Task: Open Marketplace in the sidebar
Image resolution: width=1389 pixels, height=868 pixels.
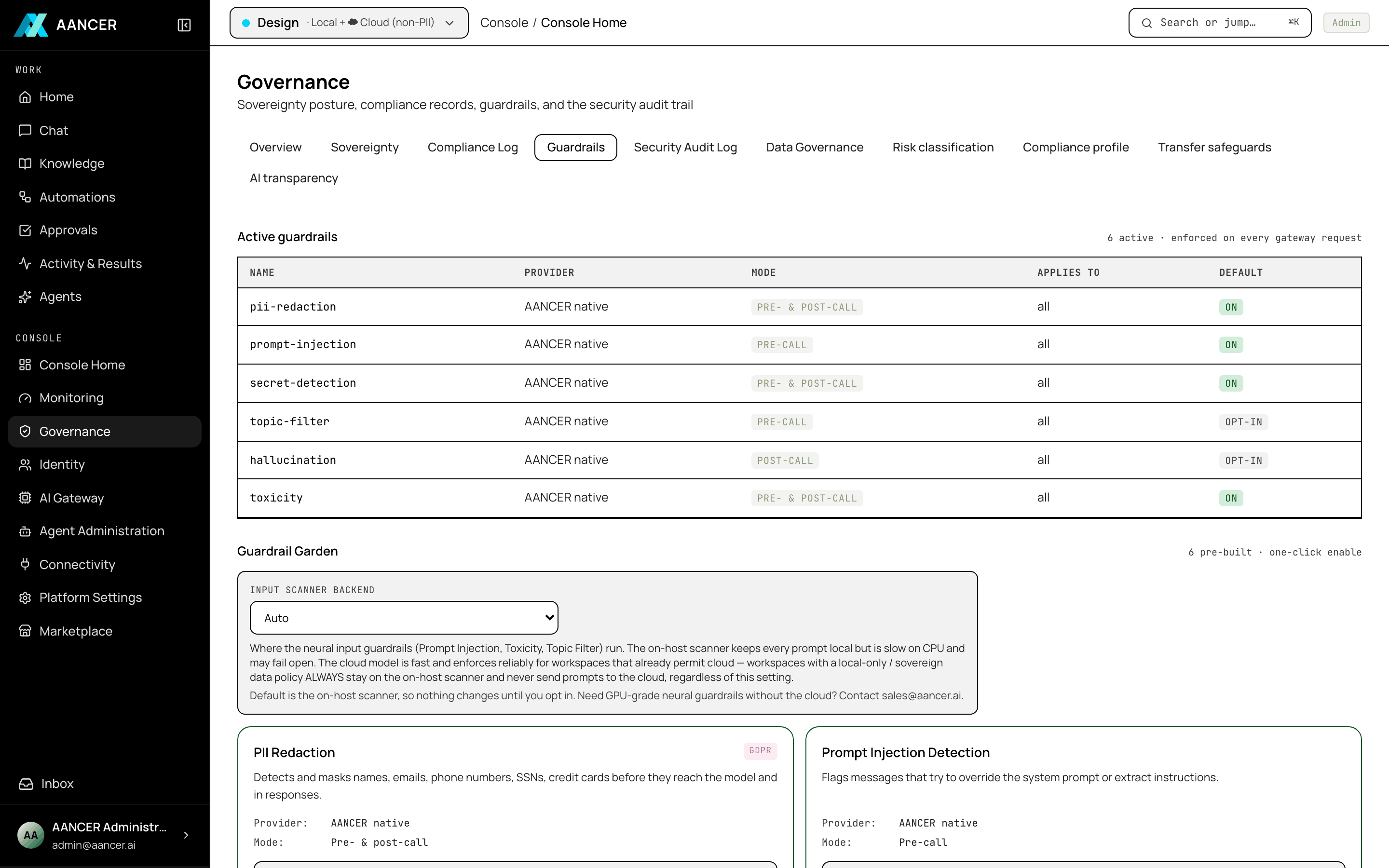Action: [x=105, y=631]
